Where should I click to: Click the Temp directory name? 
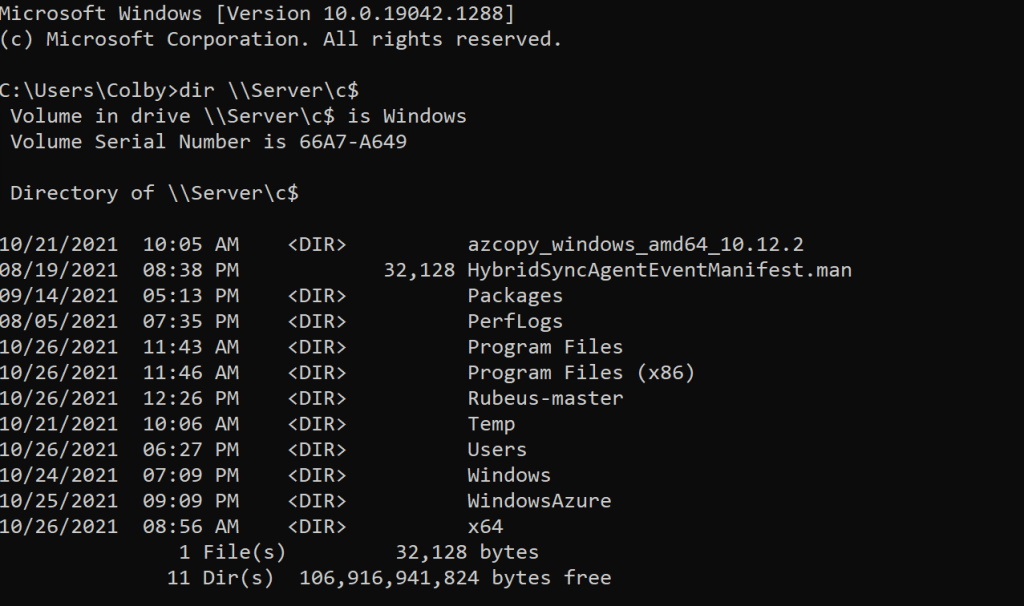click(491, 424)
